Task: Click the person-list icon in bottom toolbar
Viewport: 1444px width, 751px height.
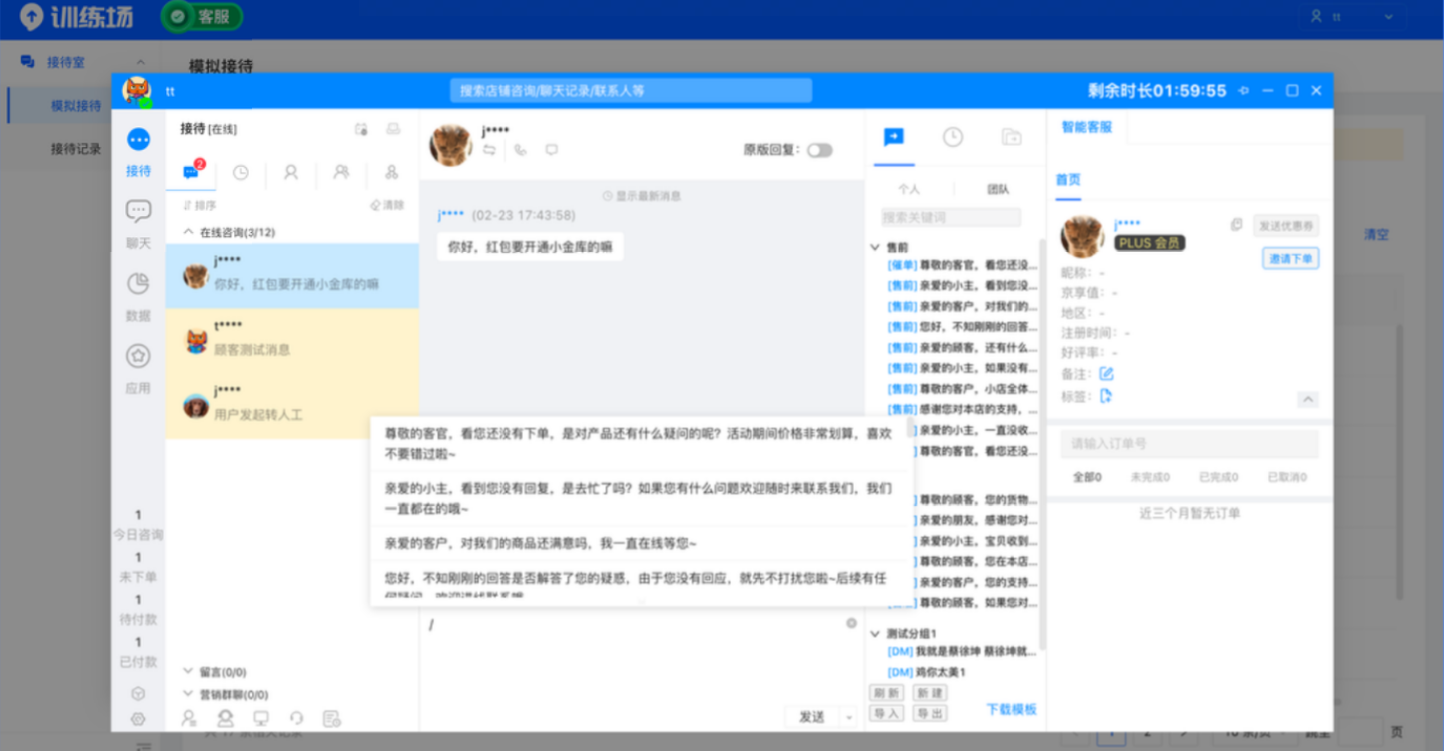Action: 189,718
